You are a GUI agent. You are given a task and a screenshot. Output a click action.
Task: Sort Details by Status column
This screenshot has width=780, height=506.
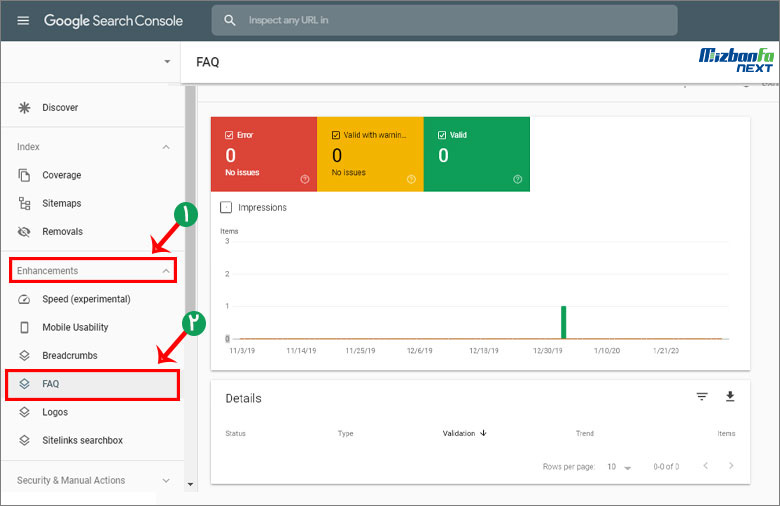[x=235, y=433]
